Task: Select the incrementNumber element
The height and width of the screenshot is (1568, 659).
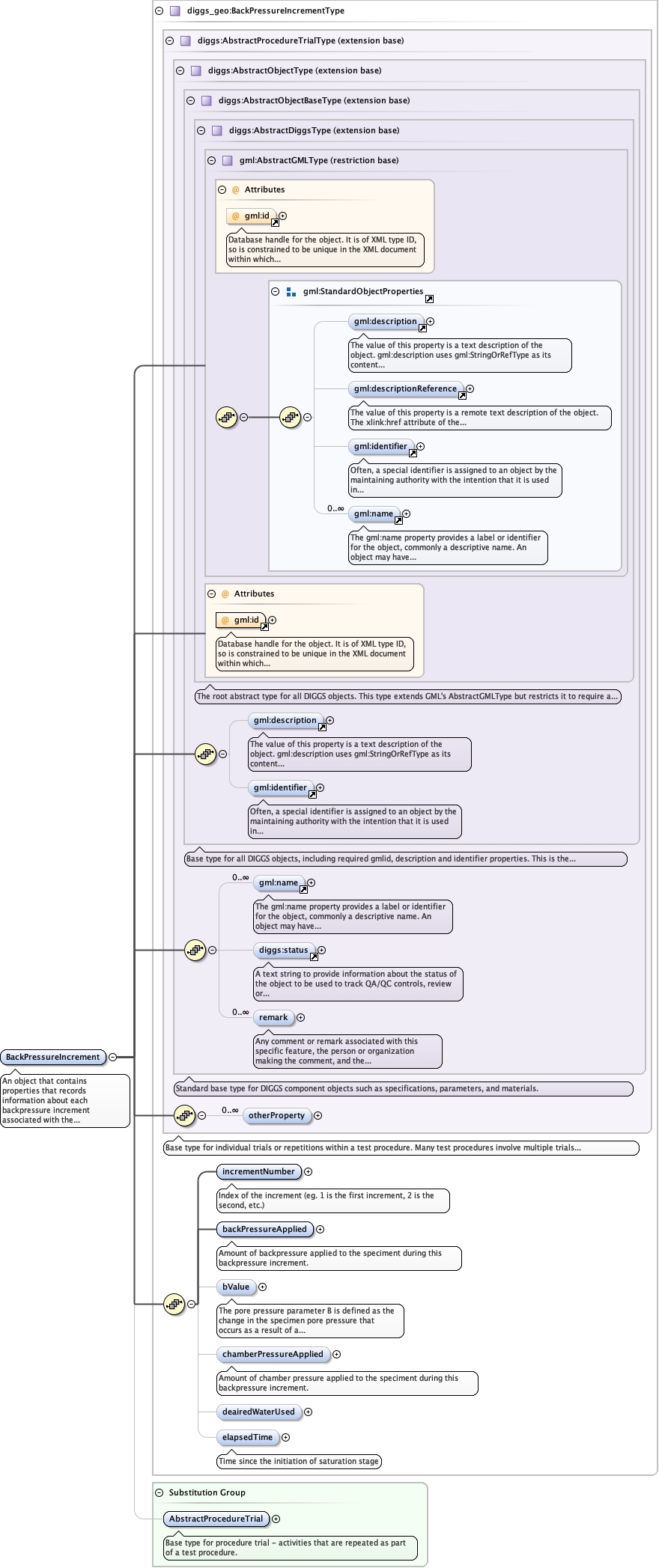Action: point(258,1171)
